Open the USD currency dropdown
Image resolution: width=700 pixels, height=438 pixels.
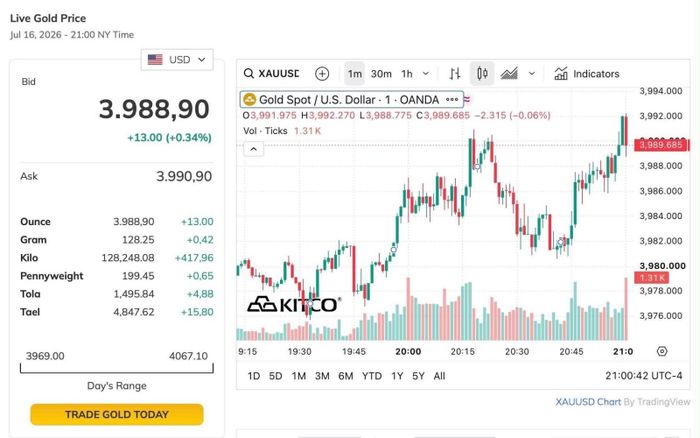(177, 60)
